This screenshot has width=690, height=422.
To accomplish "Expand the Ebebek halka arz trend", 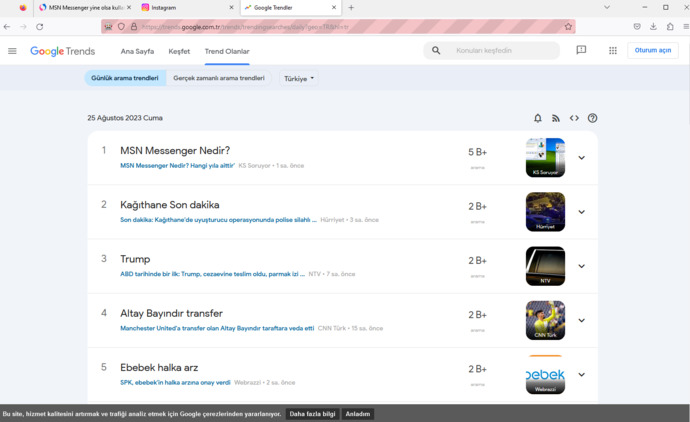I will [581, 374].
